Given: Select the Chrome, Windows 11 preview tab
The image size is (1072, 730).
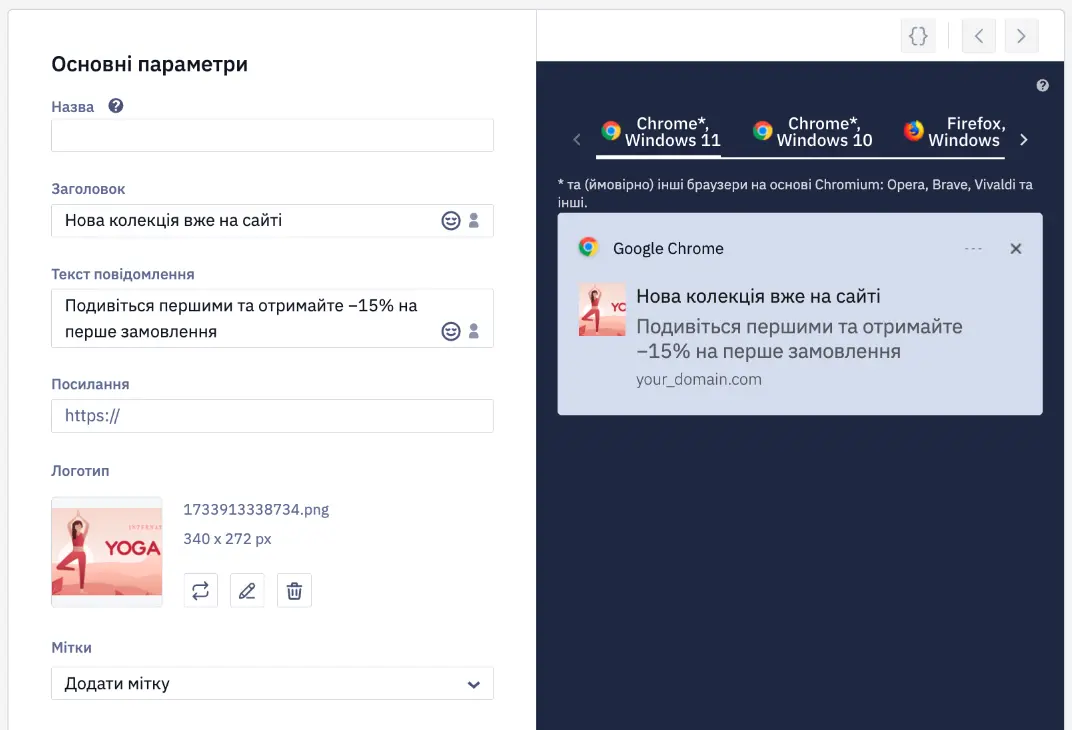Looking at the screenshot, I should [660, 132].
